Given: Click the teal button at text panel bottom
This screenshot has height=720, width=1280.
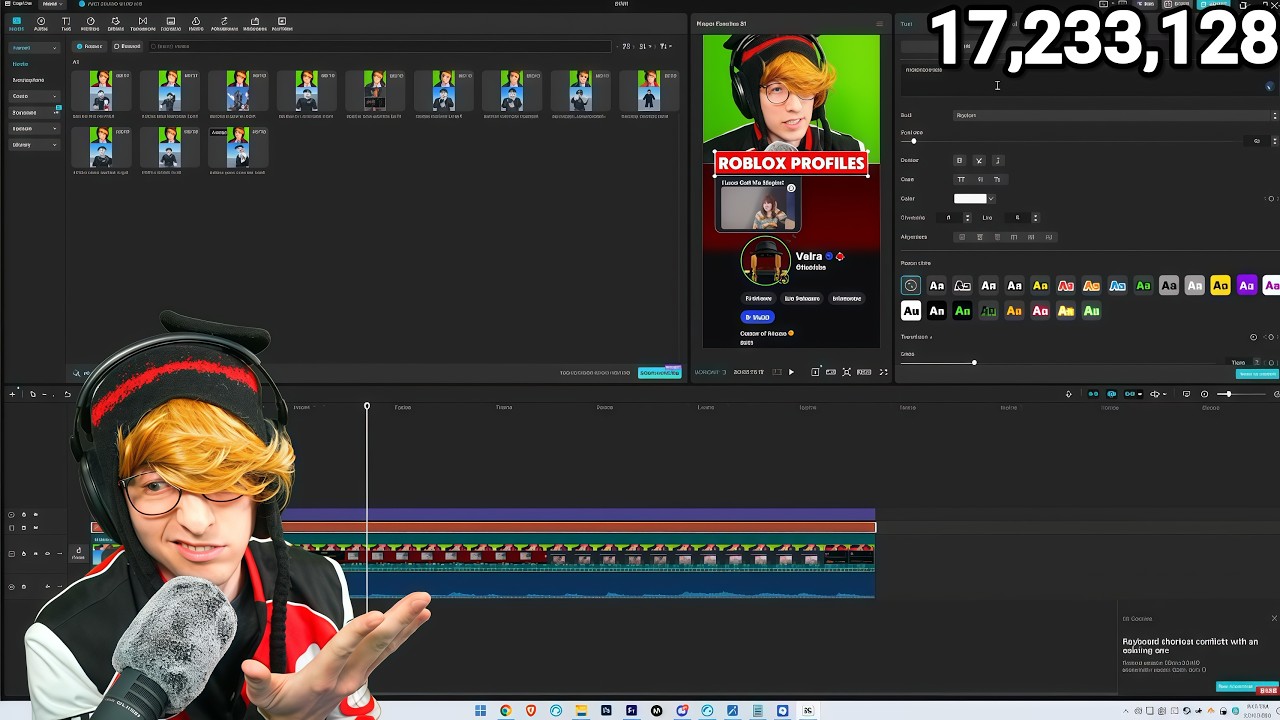Looking at the screenshot, I should click(1257, 374).
